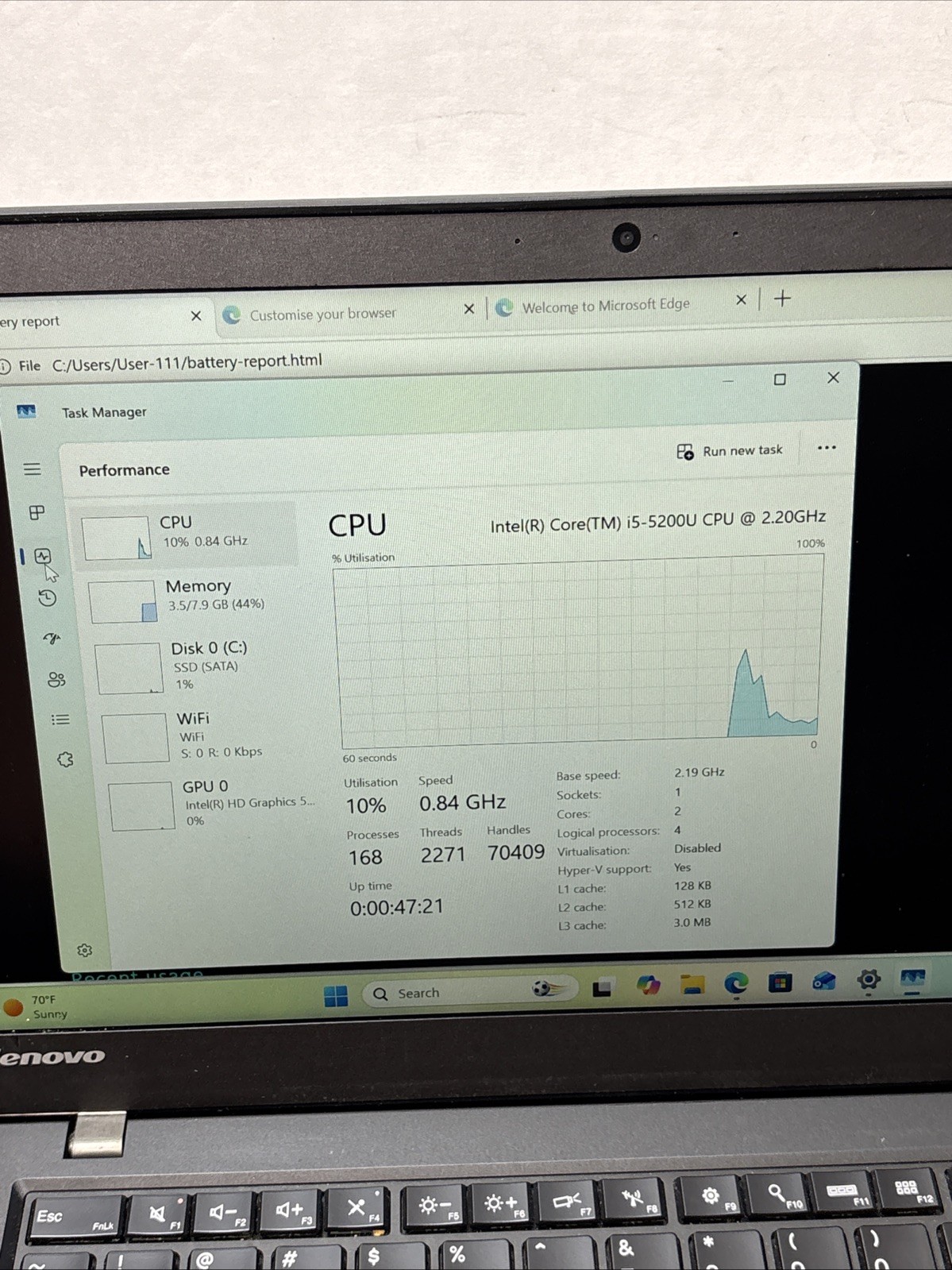Select the Memory performance entry
The height and width of the screenshot is (1270, 952).
[x=191, y=597]
